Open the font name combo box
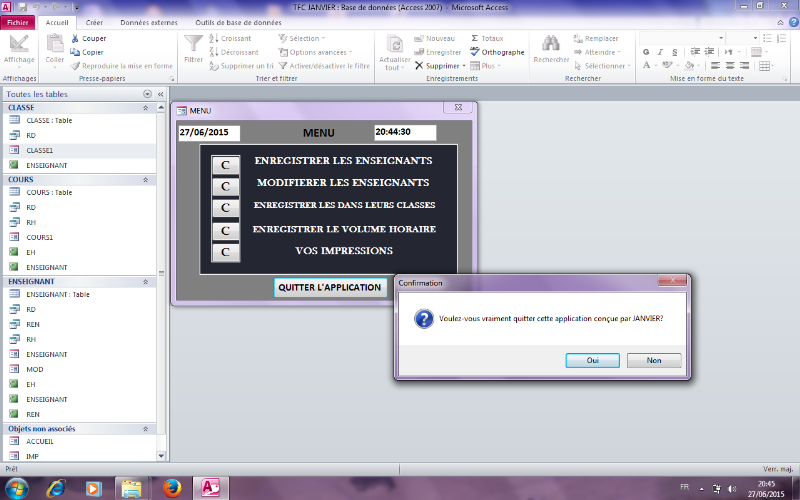Screen dimensions: 800x500 682,38
